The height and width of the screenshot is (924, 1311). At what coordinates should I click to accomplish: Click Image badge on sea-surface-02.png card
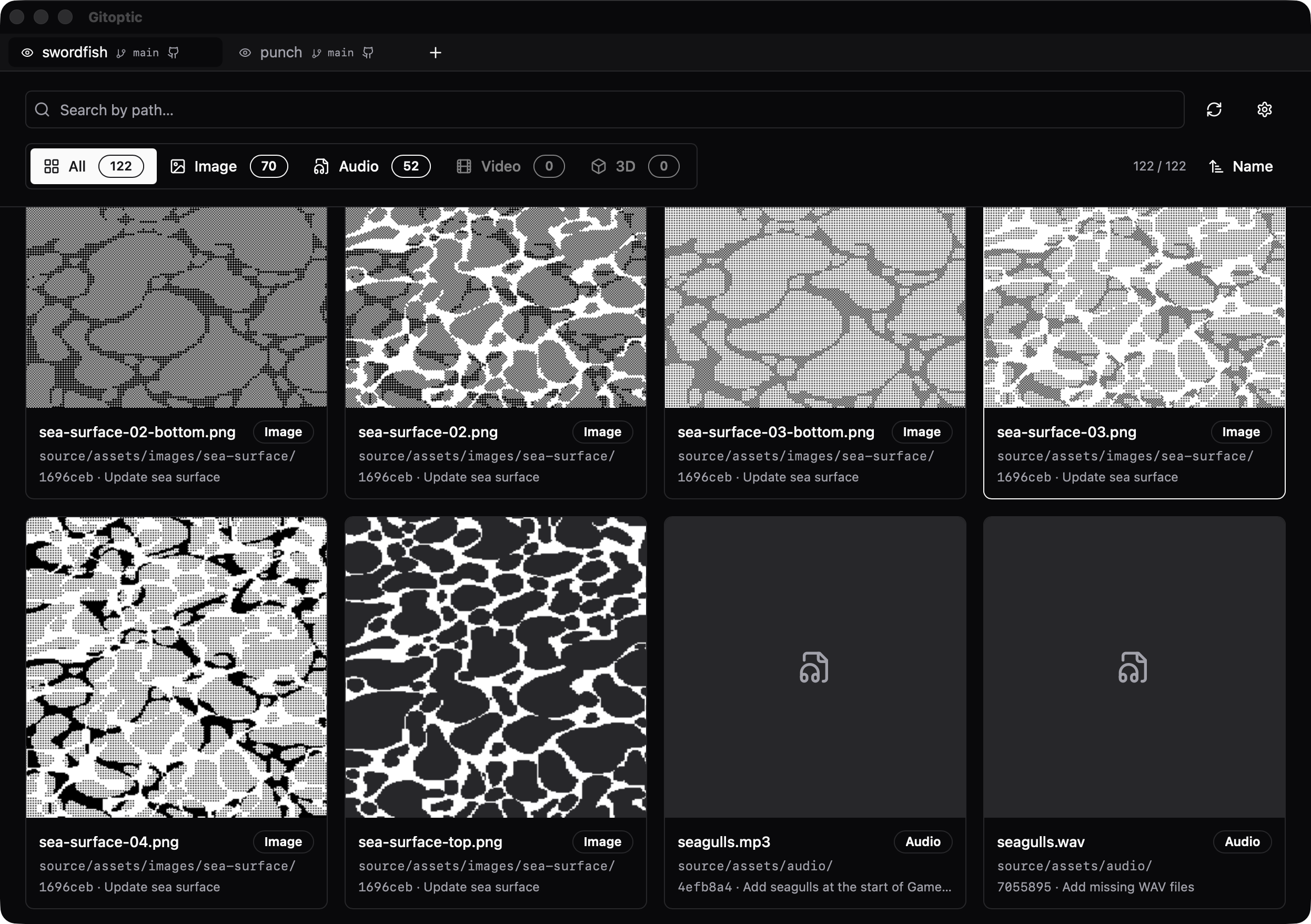pos(602,431)
